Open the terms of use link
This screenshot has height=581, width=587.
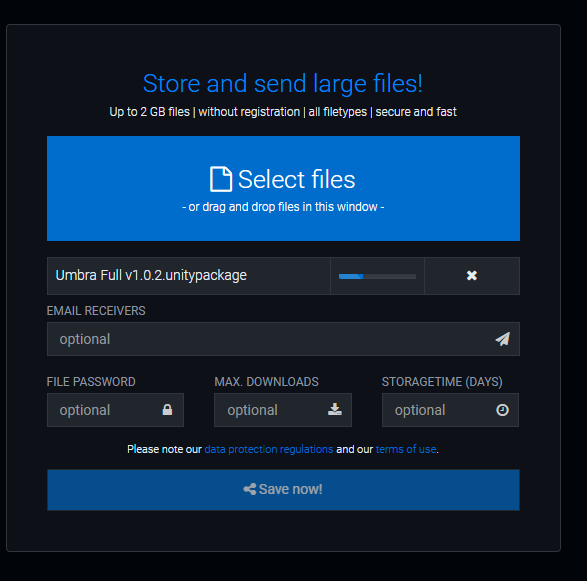(x=406, y=449)
